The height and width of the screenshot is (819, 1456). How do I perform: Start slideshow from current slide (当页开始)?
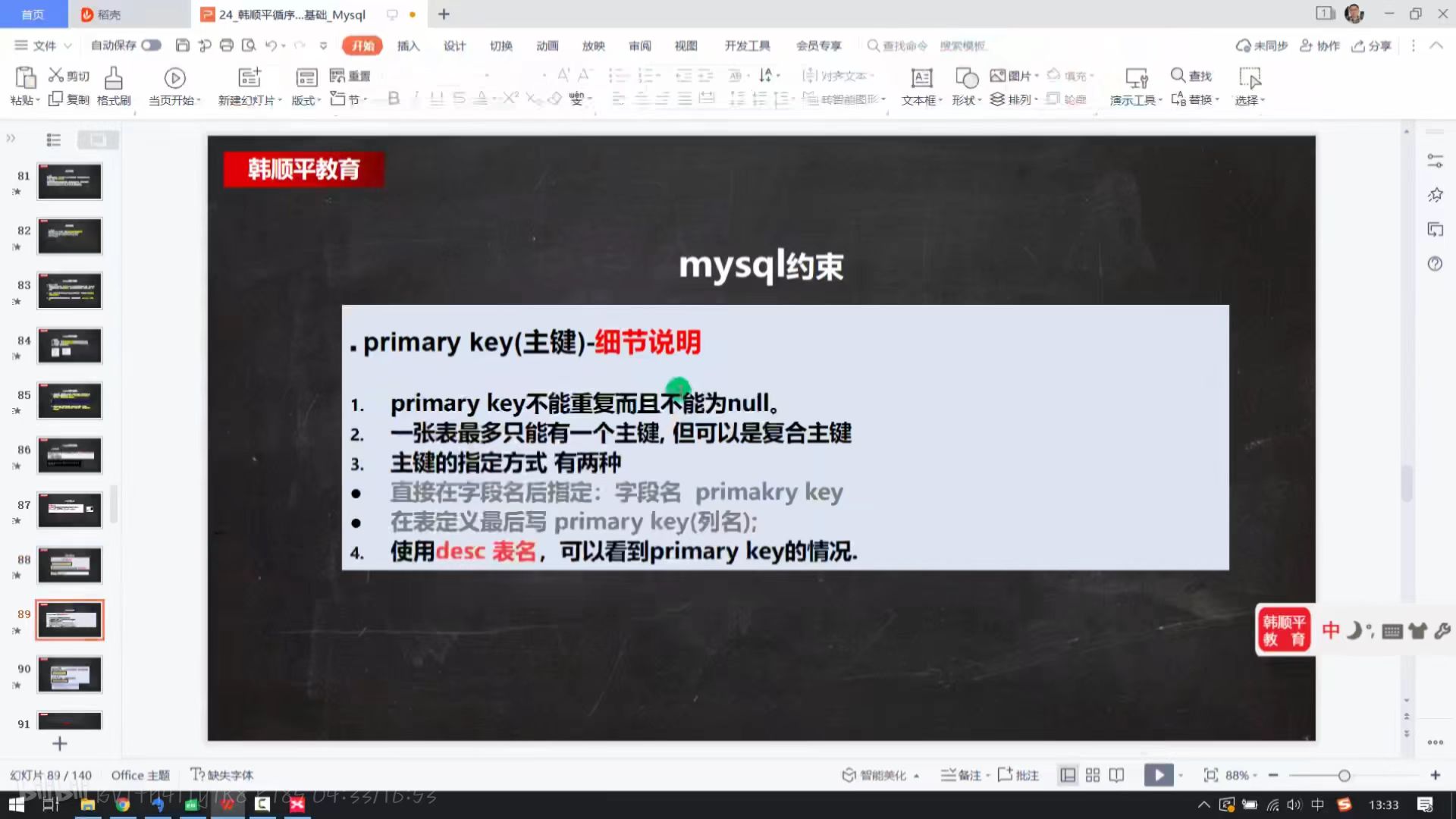click(174, 86)
